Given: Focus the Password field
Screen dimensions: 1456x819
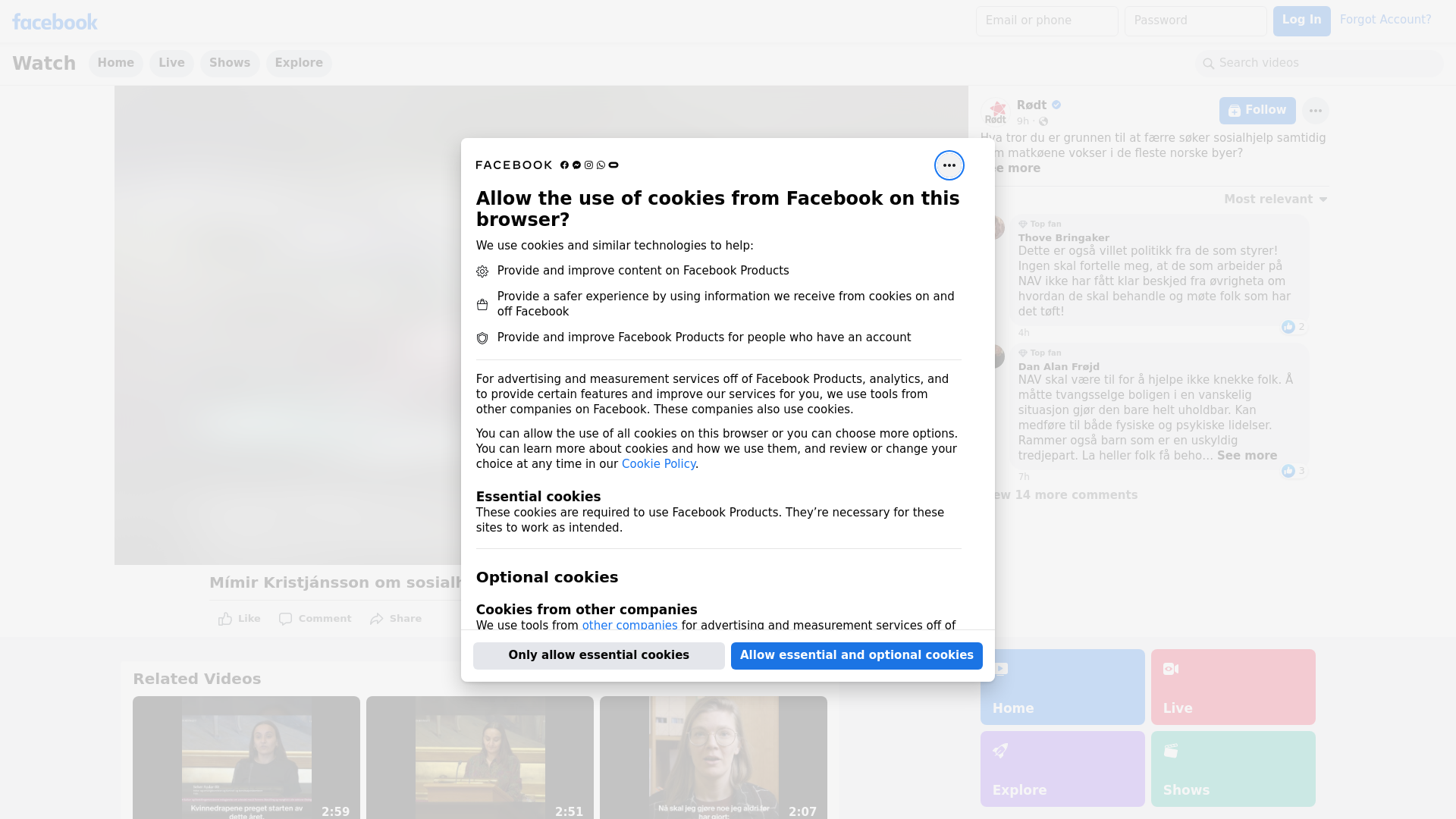Looking at the screenshot, I should pyautogui.click(x=1196, y=21).
